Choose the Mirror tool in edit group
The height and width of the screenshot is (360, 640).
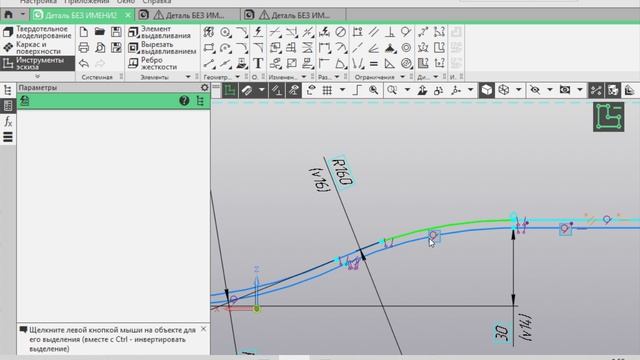pyautogui.click(x=307, y=48)
